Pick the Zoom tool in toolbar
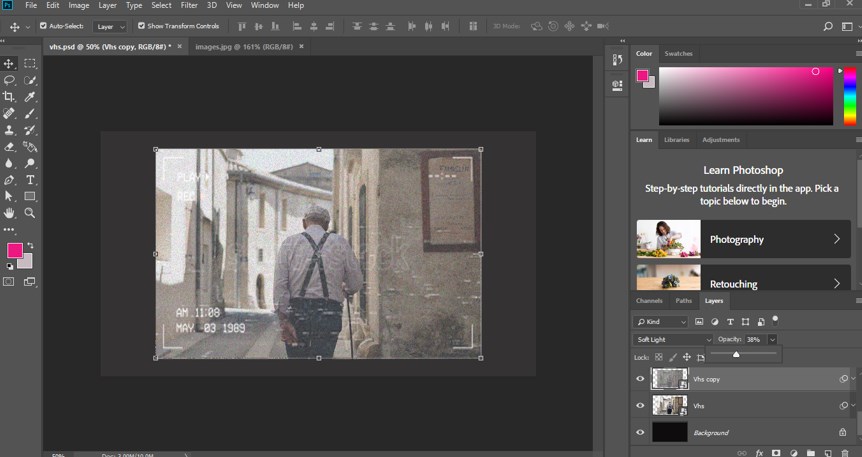This screenshot has width=862, height=457. 30,213
